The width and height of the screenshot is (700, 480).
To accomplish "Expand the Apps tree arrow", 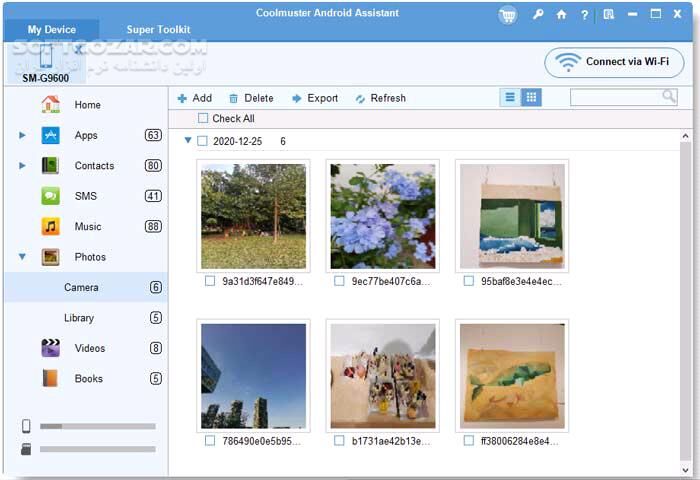I will 22,135.
